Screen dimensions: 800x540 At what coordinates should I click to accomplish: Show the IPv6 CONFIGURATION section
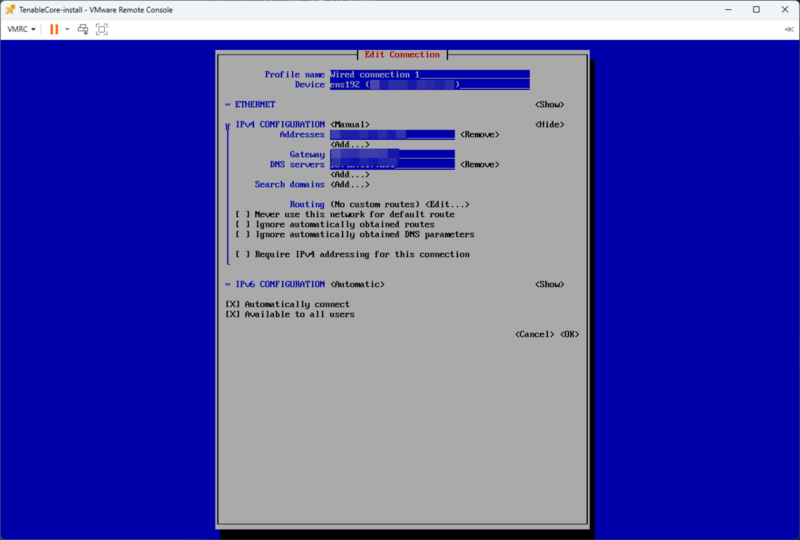549,284
